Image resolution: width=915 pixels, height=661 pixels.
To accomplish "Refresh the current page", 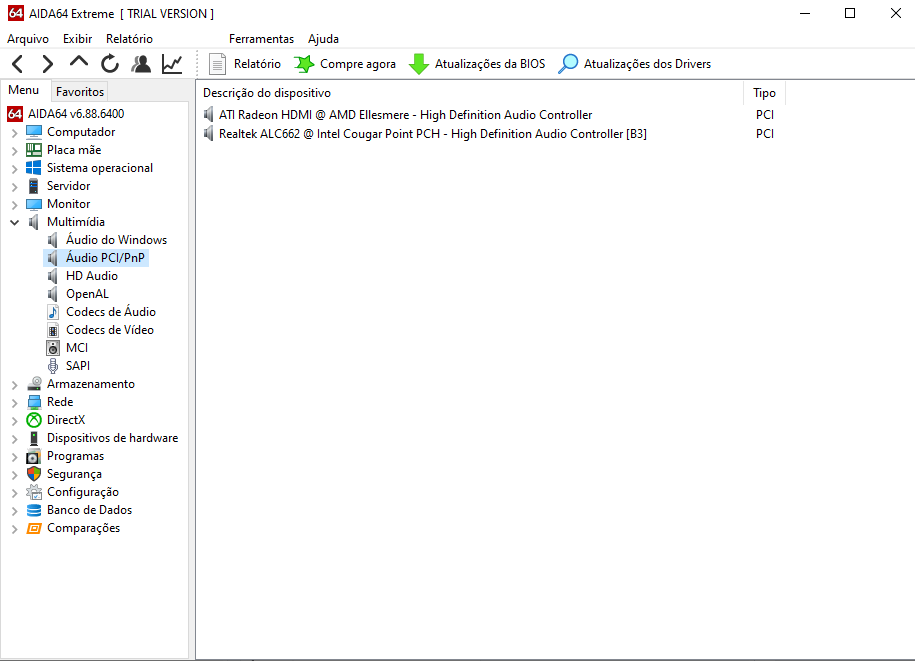I will tap(110, 64).
